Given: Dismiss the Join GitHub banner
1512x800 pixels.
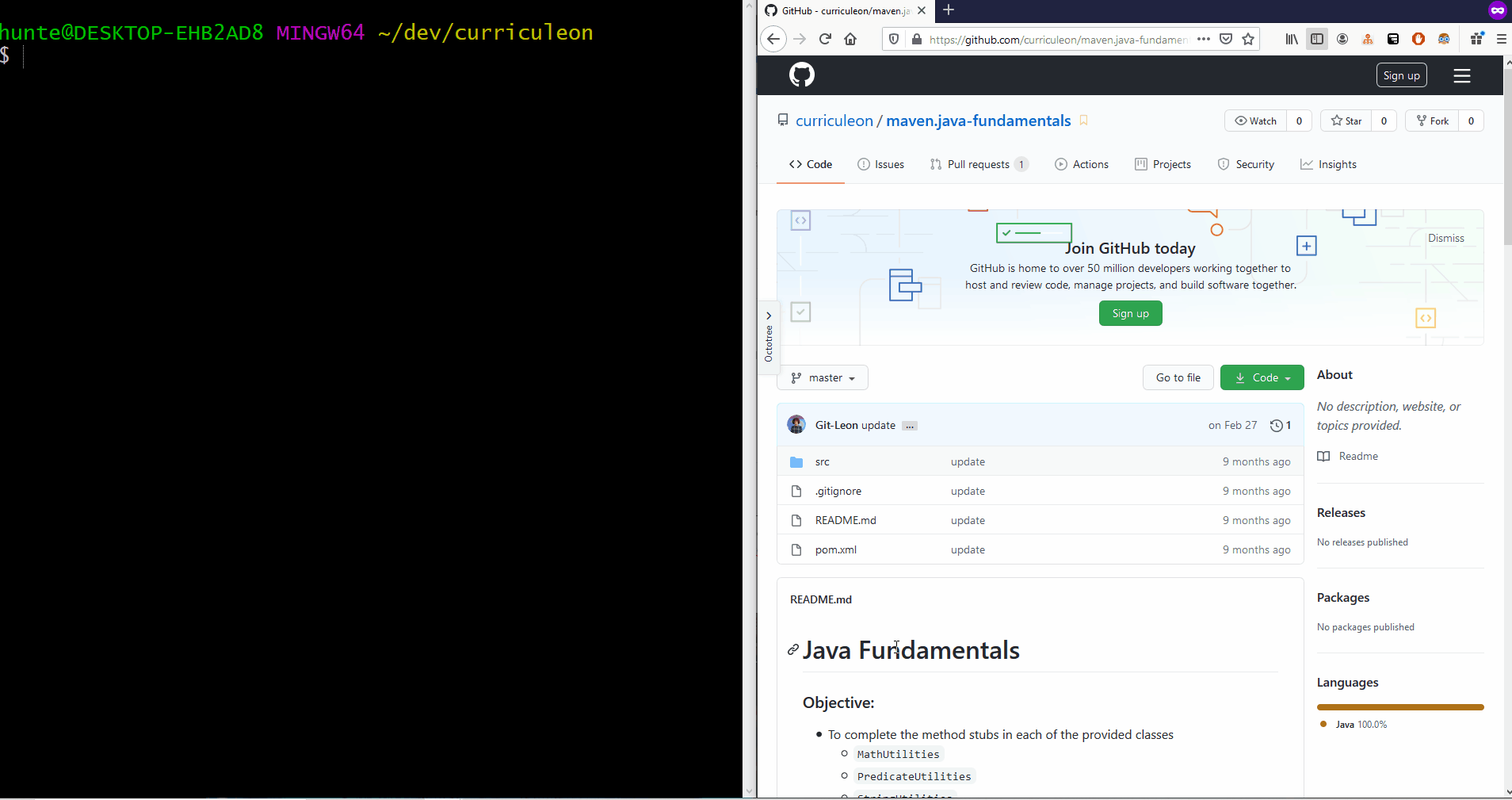Looking at the screenshot, I should tap(1445, 238).
